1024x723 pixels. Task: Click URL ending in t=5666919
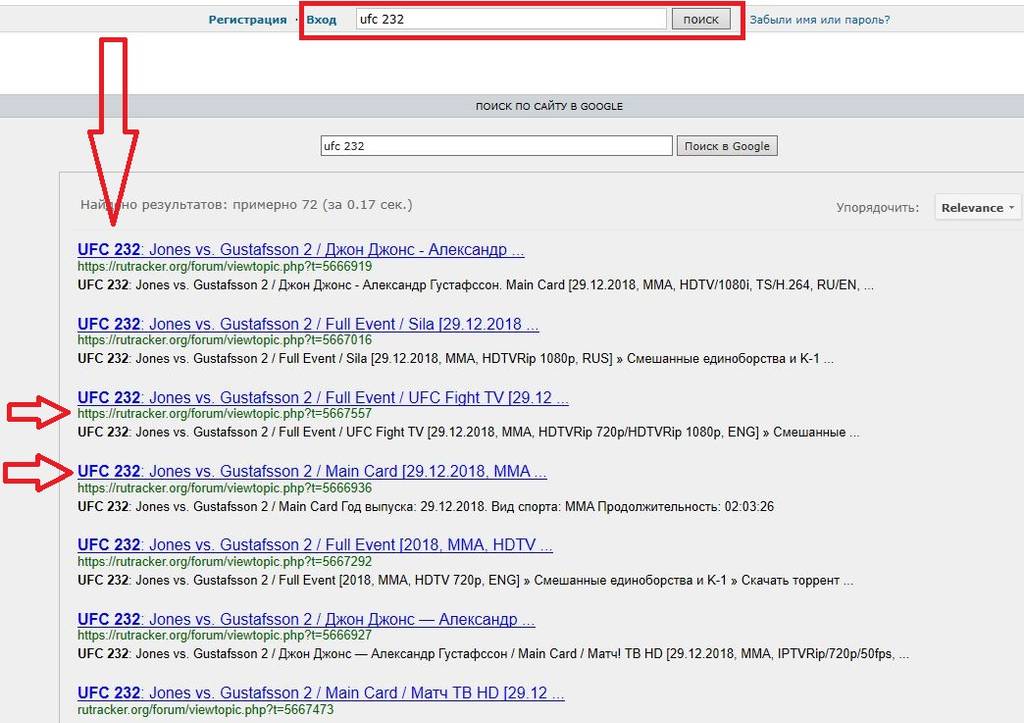(x=225, y=266)
